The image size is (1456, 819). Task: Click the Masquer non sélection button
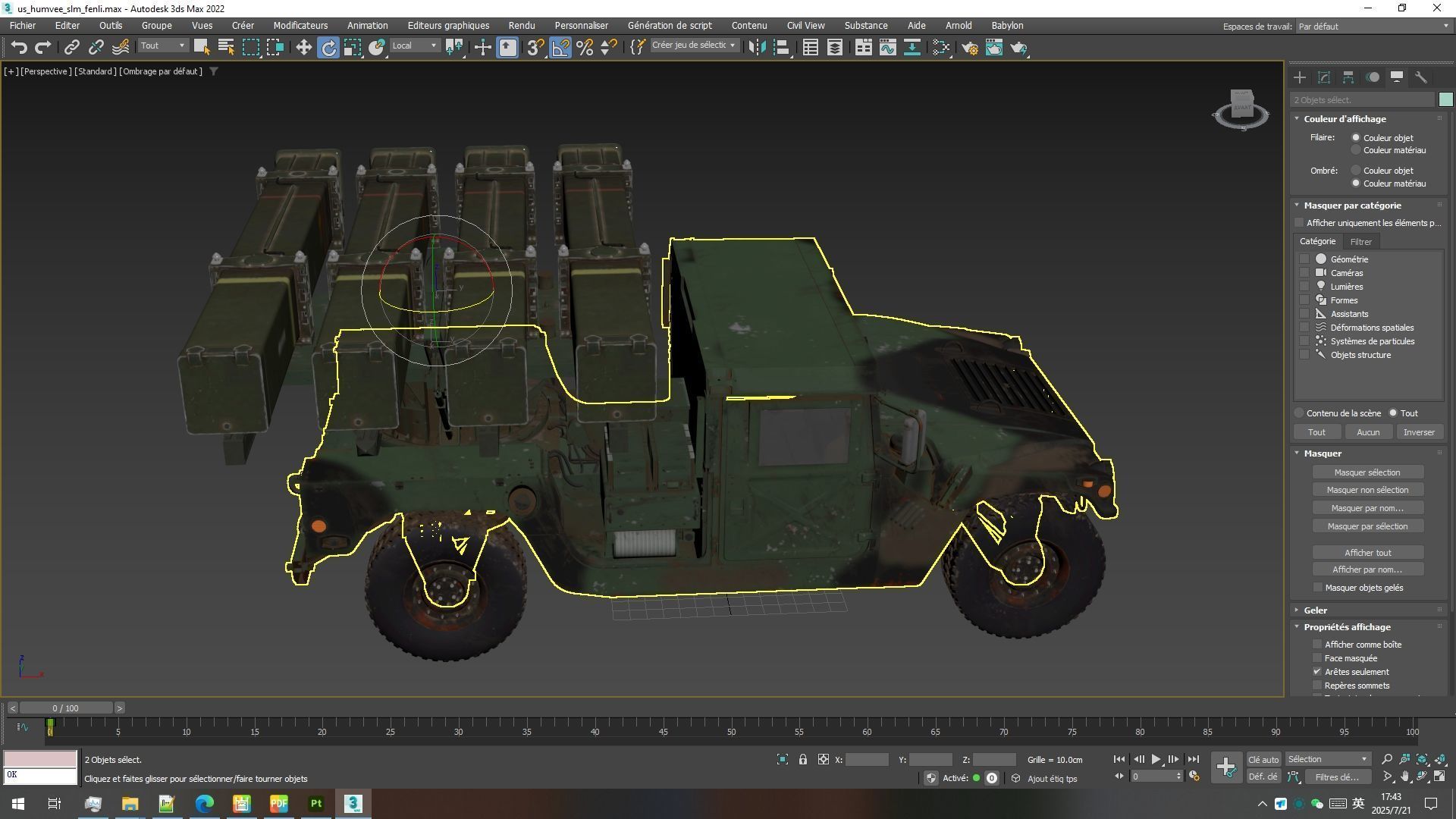click(x=1367, y=490)
